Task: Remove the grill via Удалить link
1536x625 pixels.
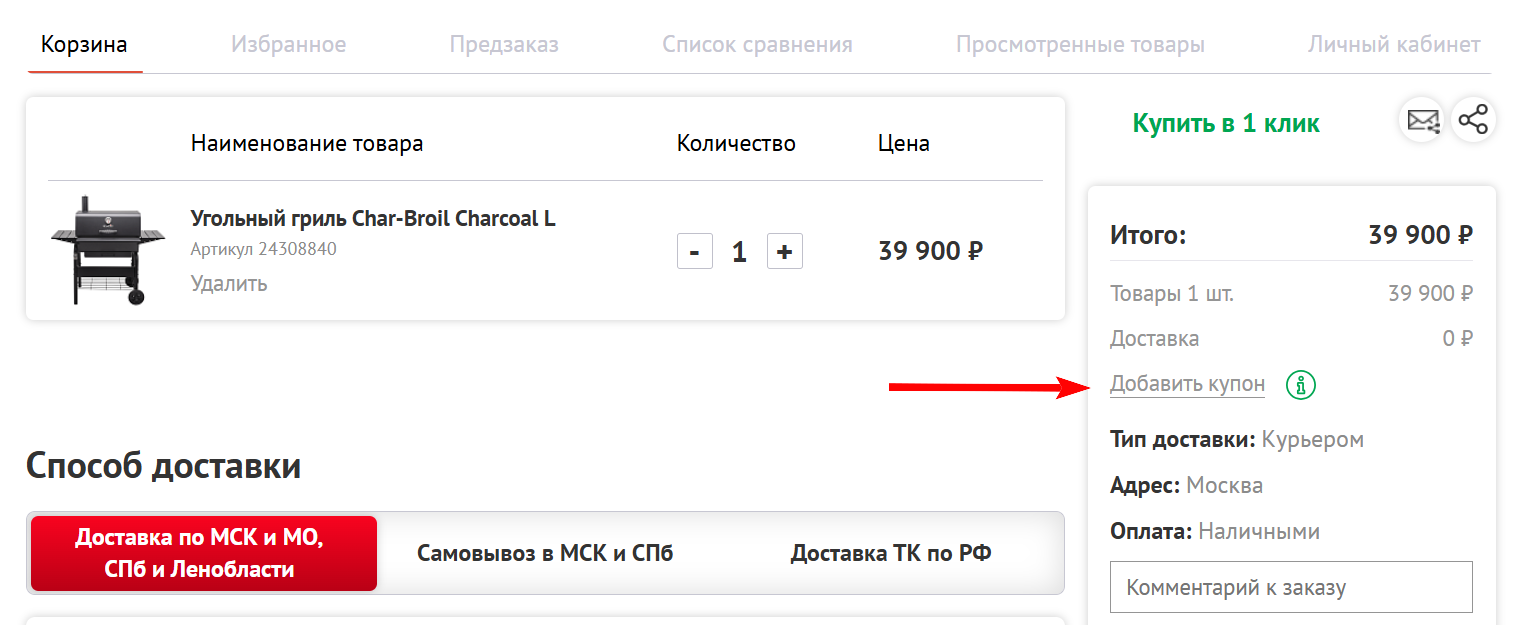Action: pyautogui.click(x=229, y=283)
